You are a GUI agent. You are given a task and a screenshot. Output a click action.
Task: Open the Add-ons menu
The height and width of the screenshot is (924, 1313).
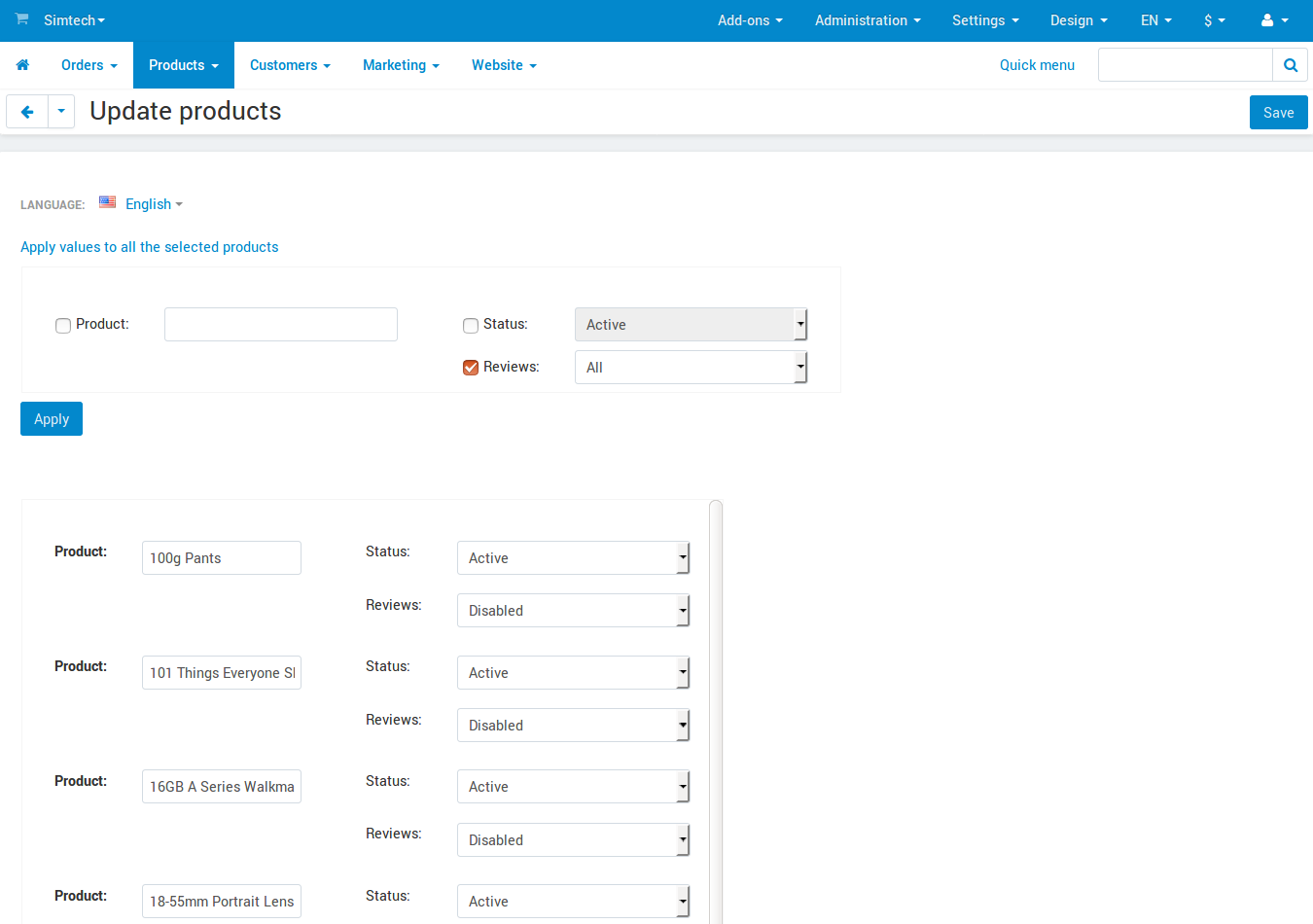click(x=750, y=20)
